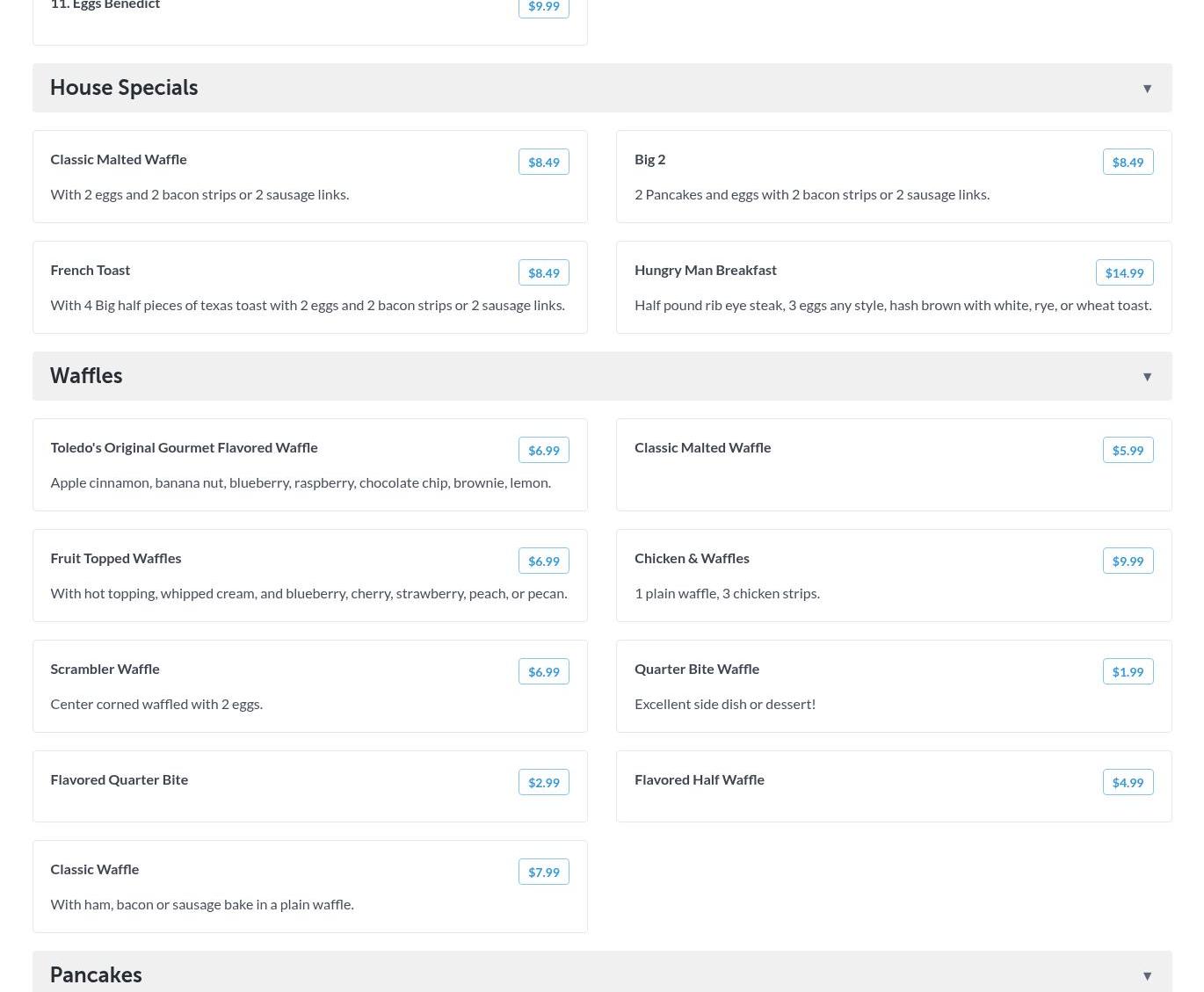Open the Toledo's Original Gourmet Flavored Waffle title
This screenshot has width=1204, height=992.
click(x=184, y=447)
